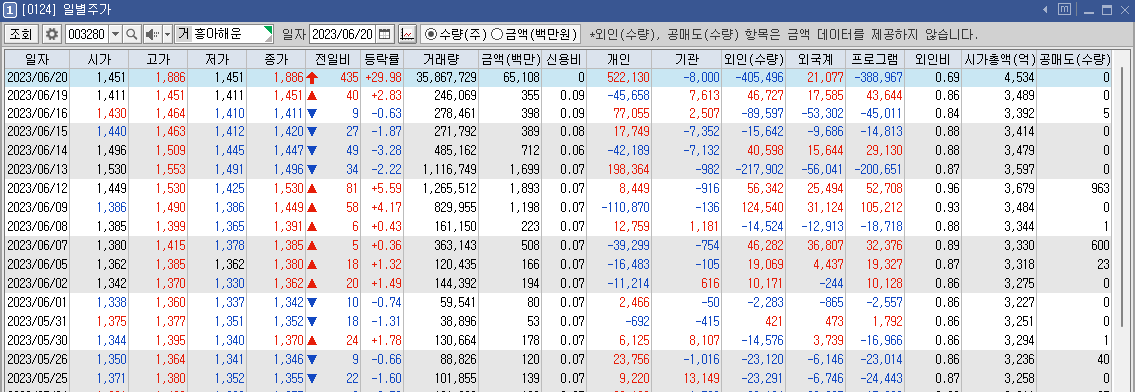Click the 'm' mode icon in title bar
The height and width of the screenshot is (392, 1135).
[x=1064, y=10]
